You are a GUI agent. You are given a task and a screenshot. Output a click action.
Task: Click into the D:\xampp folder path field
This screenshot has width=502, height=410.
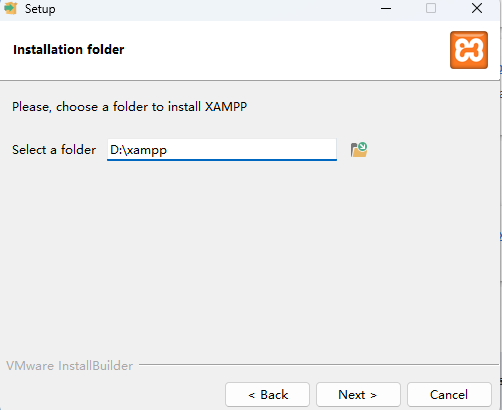pos(222,150)
